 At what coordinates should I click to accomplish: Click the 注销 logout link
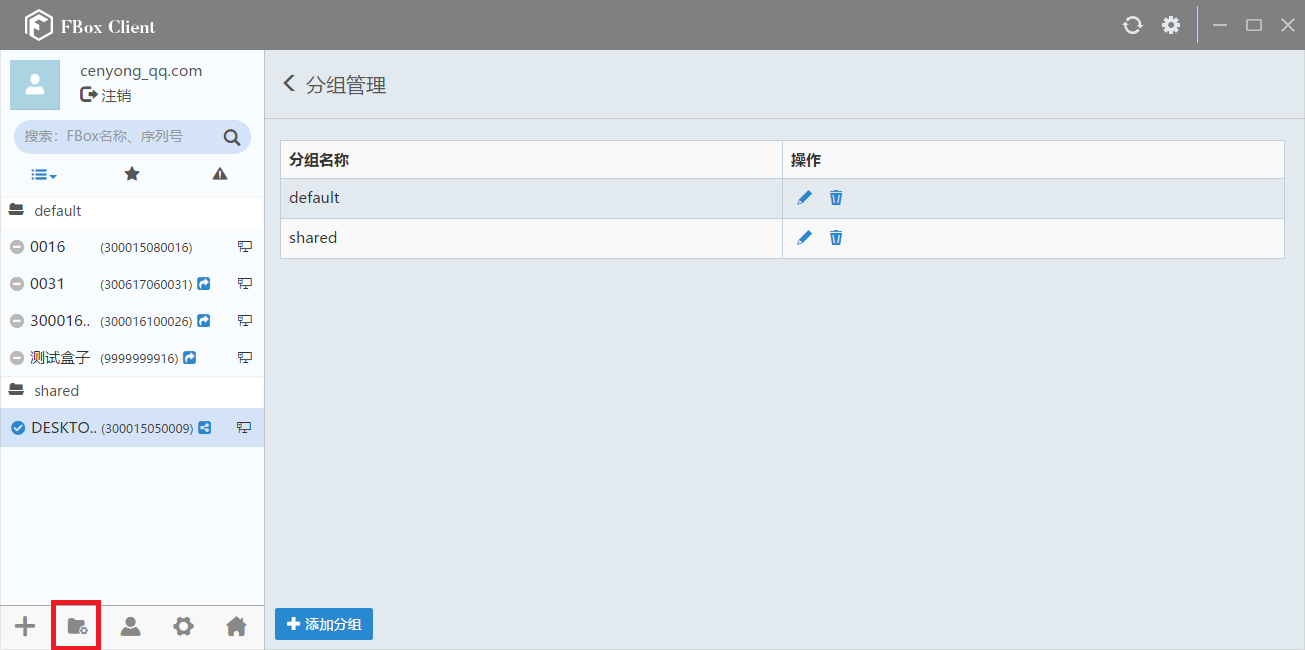(106, 95)
